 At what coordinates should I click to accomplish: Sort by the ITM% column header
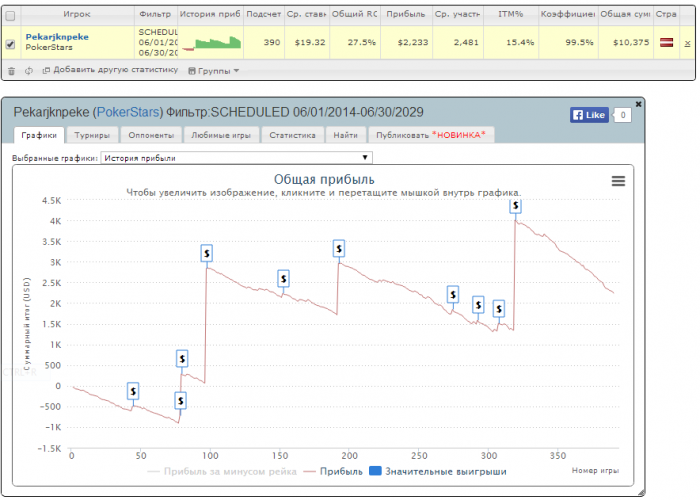click(511, 14)
